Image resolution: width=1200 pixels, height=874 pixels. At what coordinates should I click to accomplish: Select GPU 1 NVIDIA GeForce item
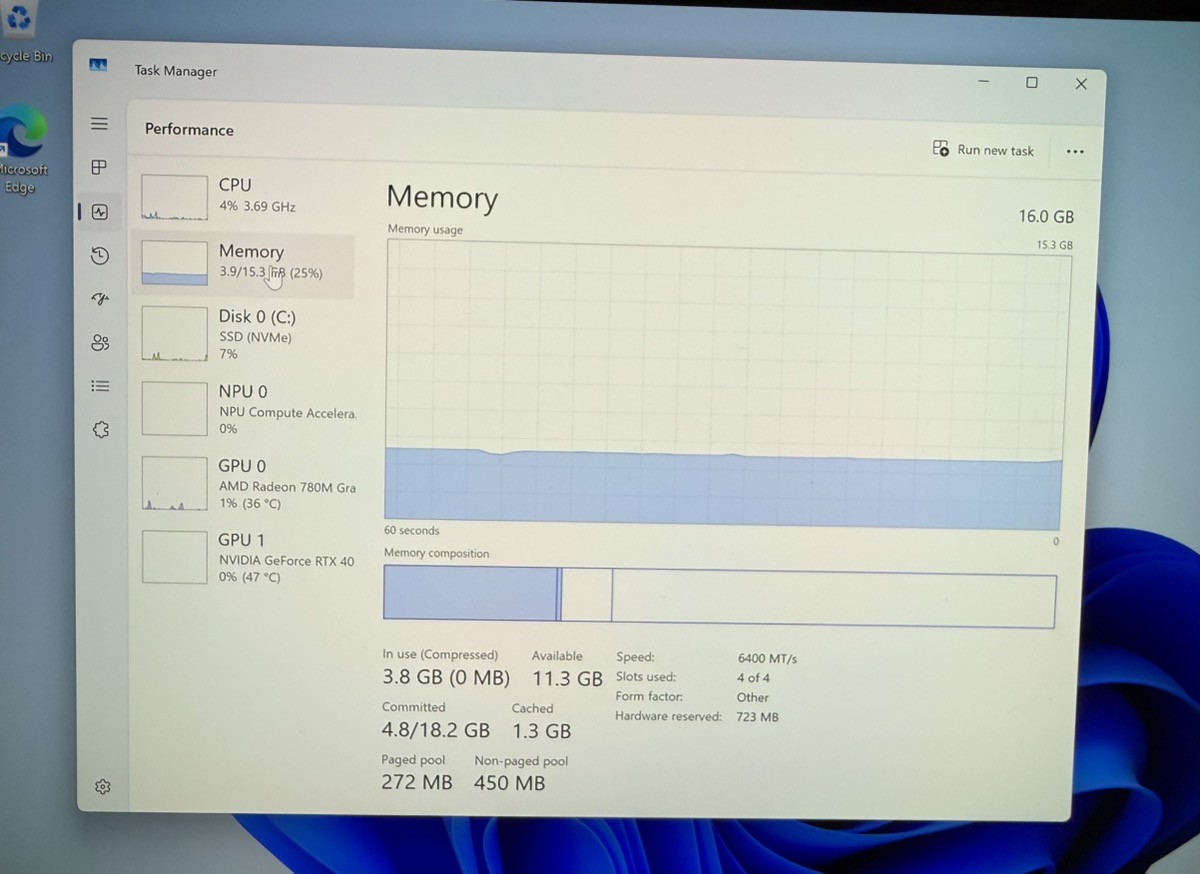[x=243, y=558]
